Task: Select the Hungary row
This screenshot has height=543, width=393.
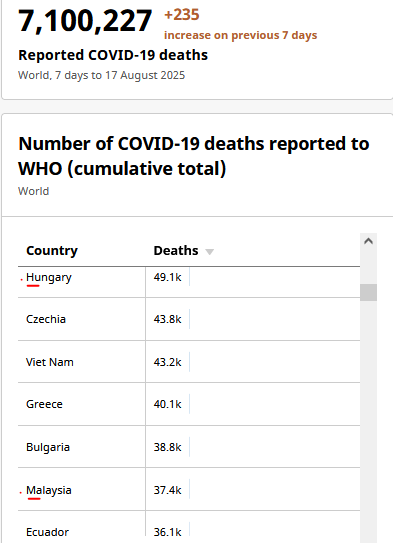Action: pyautogui.click(x=189, y=282)
